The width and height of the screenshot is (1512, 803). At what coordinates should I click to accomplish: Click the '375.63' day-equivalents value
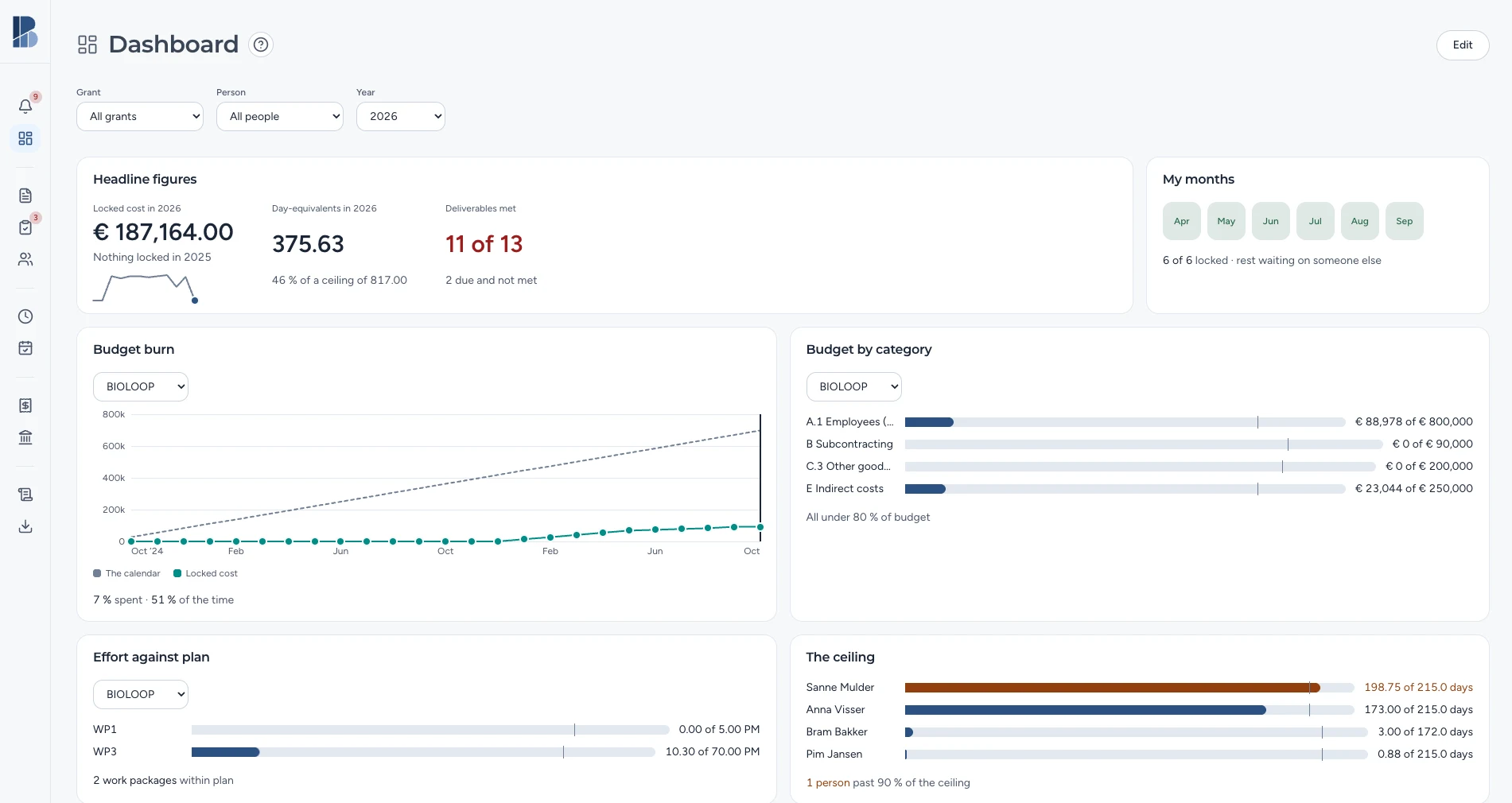point(308,244)
